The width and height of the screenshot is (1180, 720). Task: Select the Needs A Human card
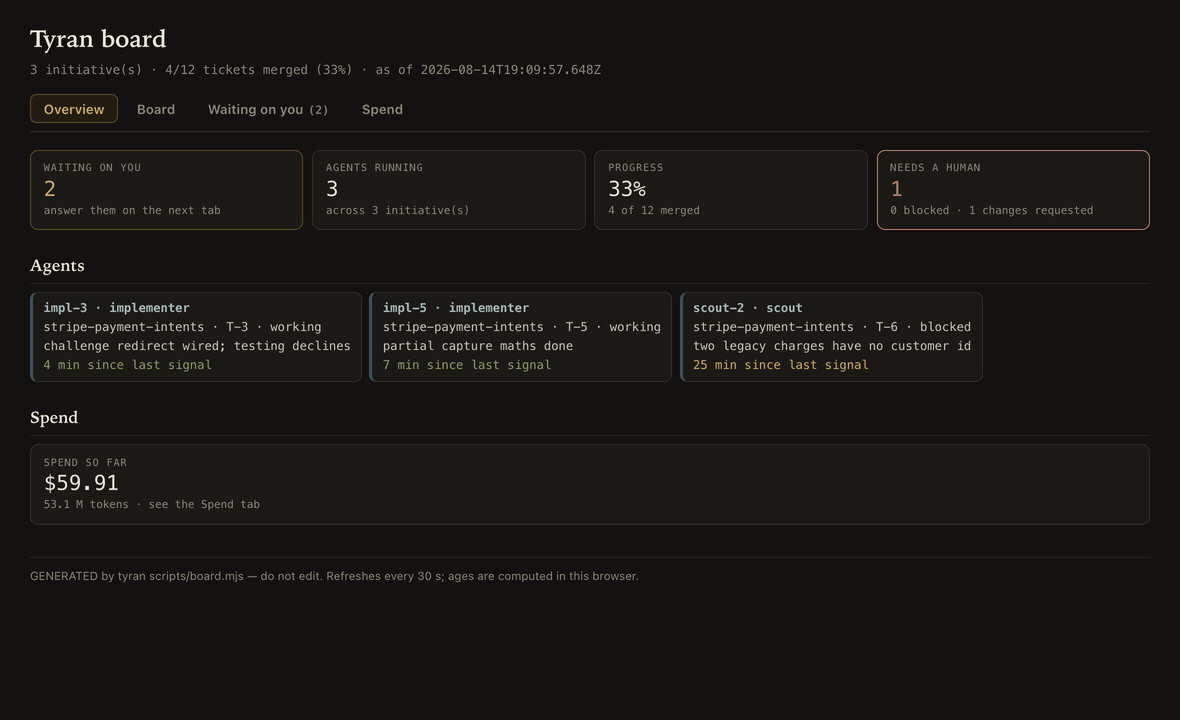1013,190
